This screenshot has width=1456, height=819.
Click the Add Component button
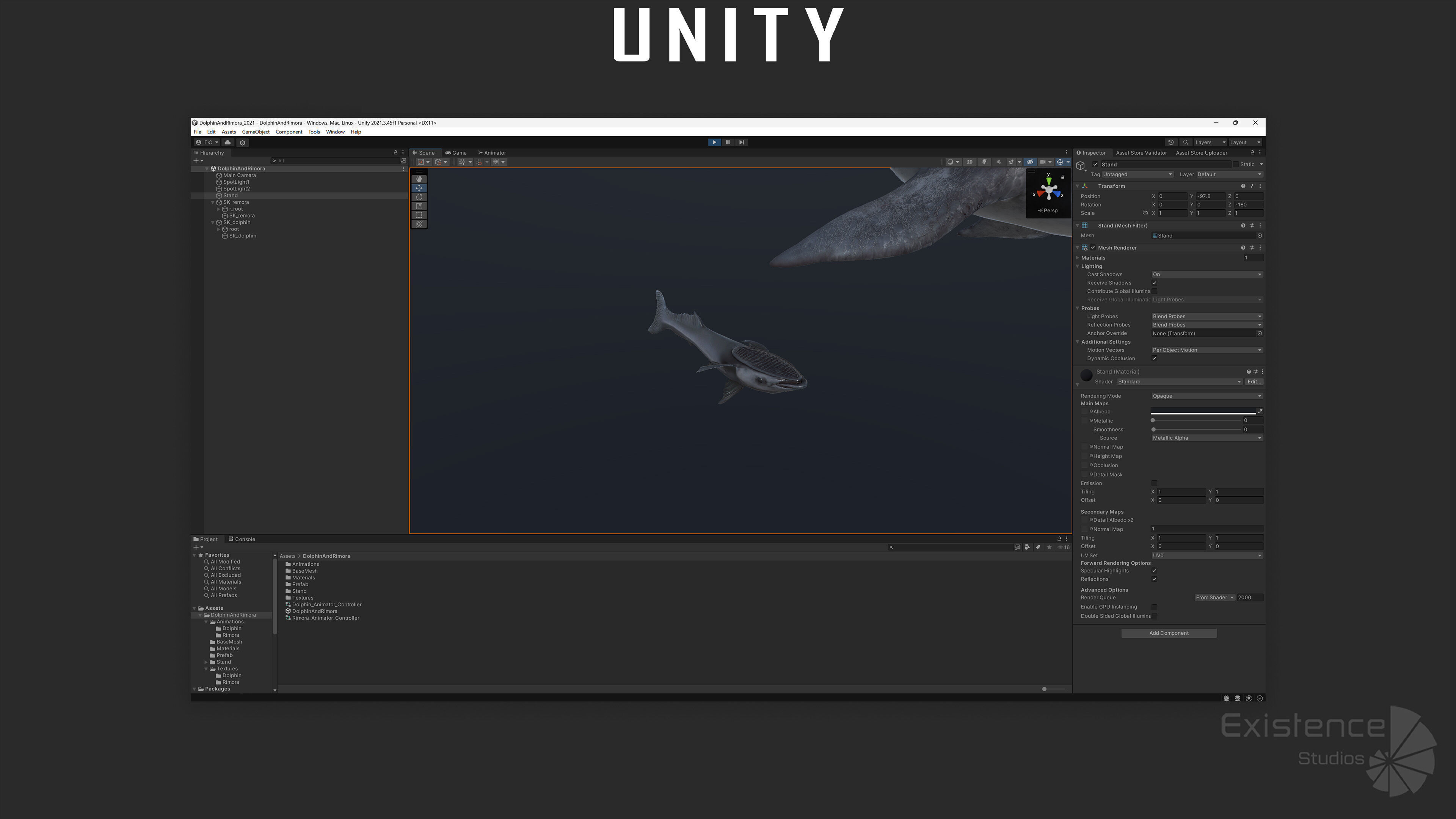coord(1169,633)
